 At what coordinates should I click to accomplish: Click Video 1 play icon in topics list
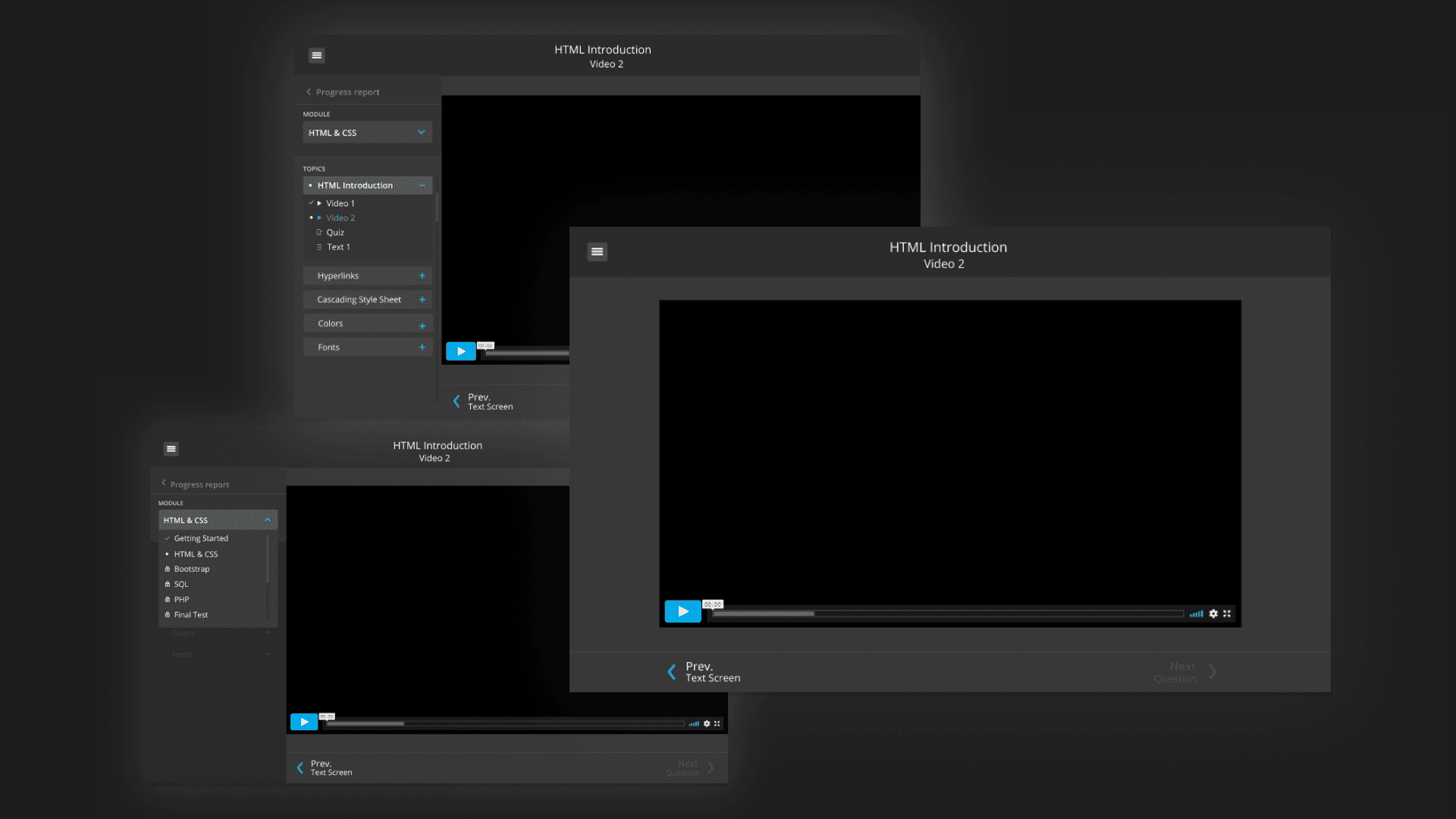point(319,203)
